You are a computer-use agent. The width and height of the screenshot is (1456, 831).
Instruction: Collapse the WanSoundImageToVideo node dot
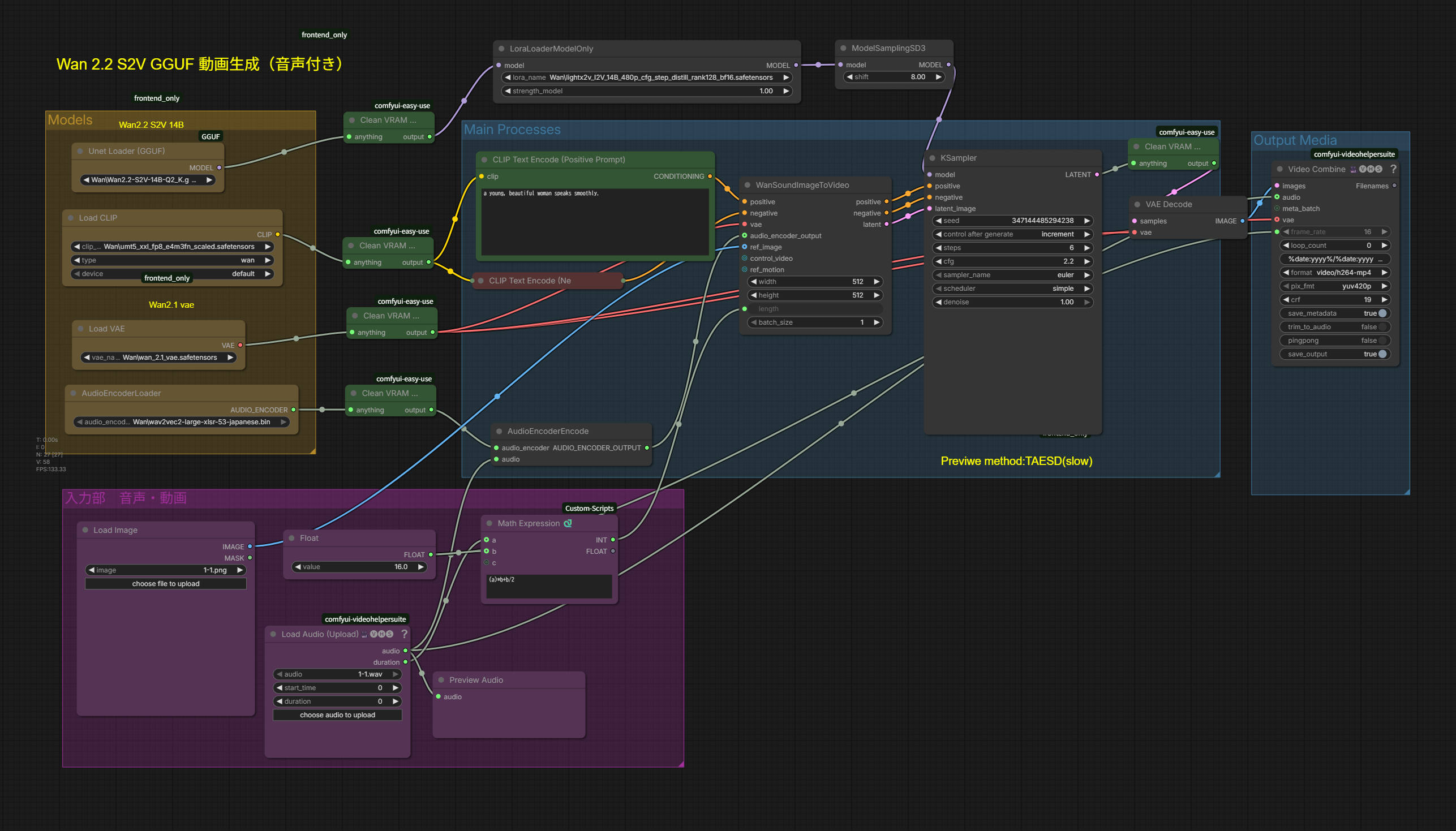(747, 185)
